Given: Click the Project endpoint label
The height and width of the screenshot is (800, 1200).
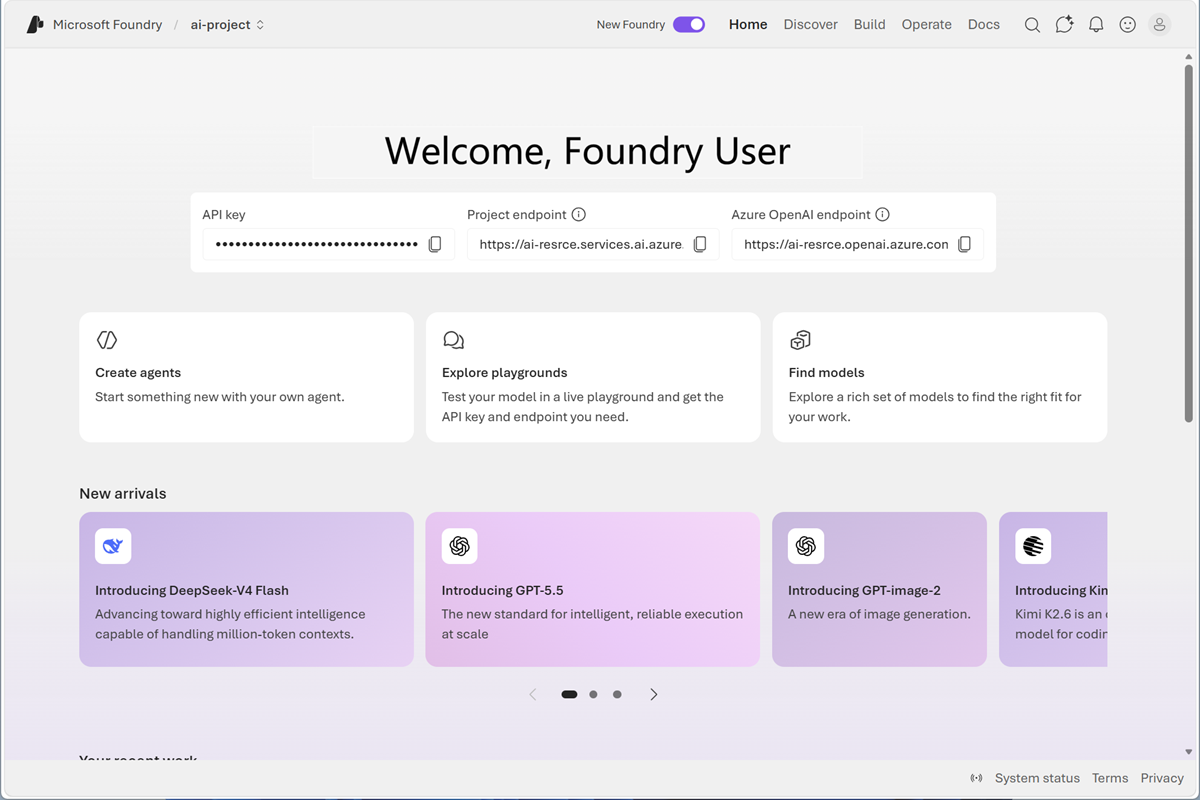Looking at the screenshot, I should click(517, 214).
